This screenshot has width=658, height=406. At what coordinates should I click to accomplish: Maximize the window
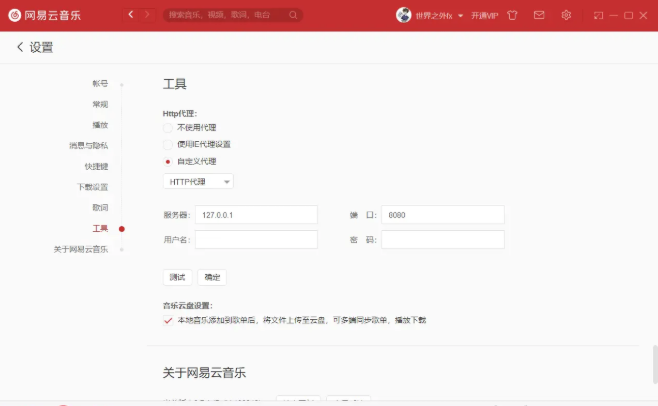click(628, 16)
